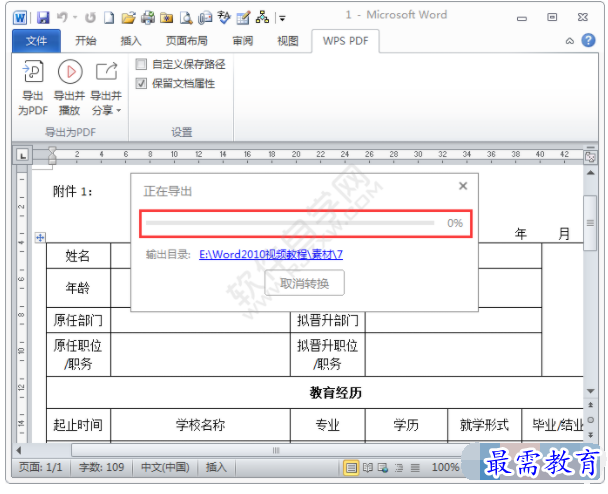Image resolution: width=608 pixels, height=494 pixels.
Task: Click the 导出为PDF button
Action: click(33, 88)
